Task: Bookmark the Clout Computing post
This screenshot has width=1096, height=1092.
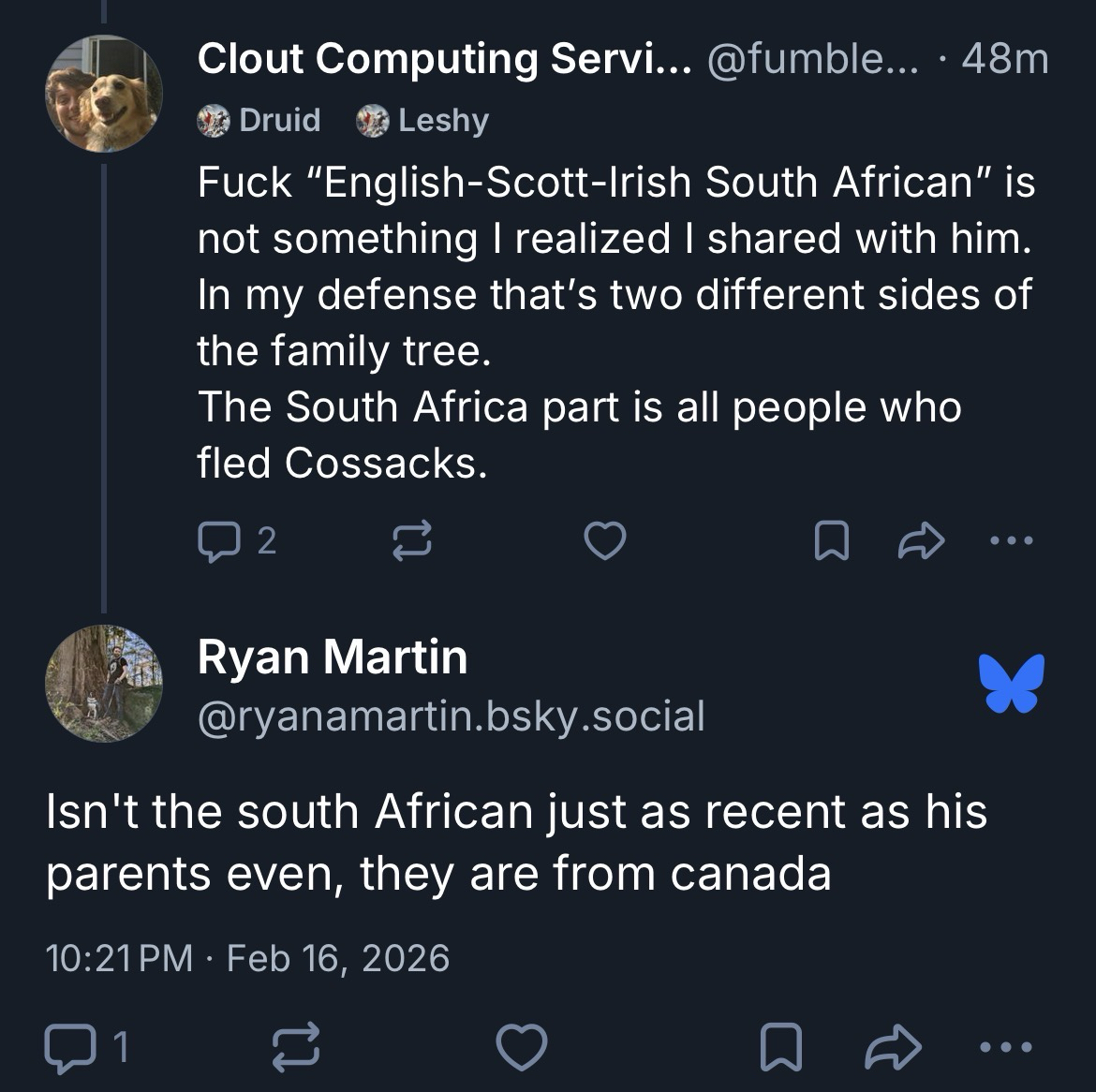Action: [831, 540]
